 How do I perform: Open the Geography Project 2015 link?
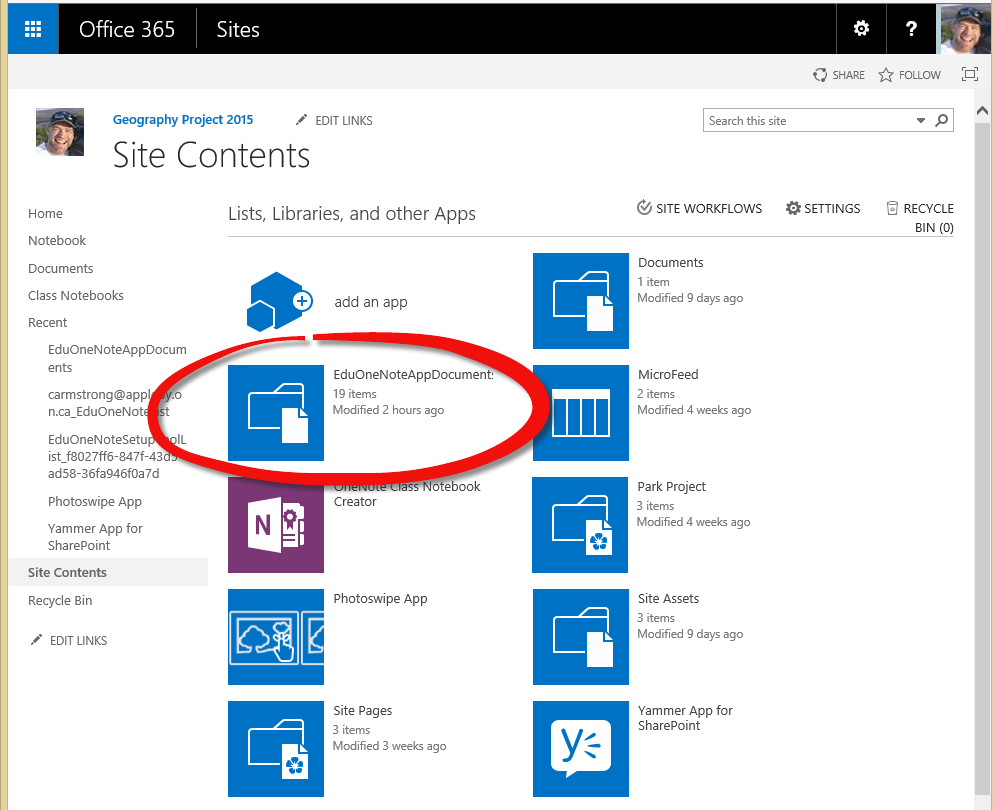click(183, 119)
